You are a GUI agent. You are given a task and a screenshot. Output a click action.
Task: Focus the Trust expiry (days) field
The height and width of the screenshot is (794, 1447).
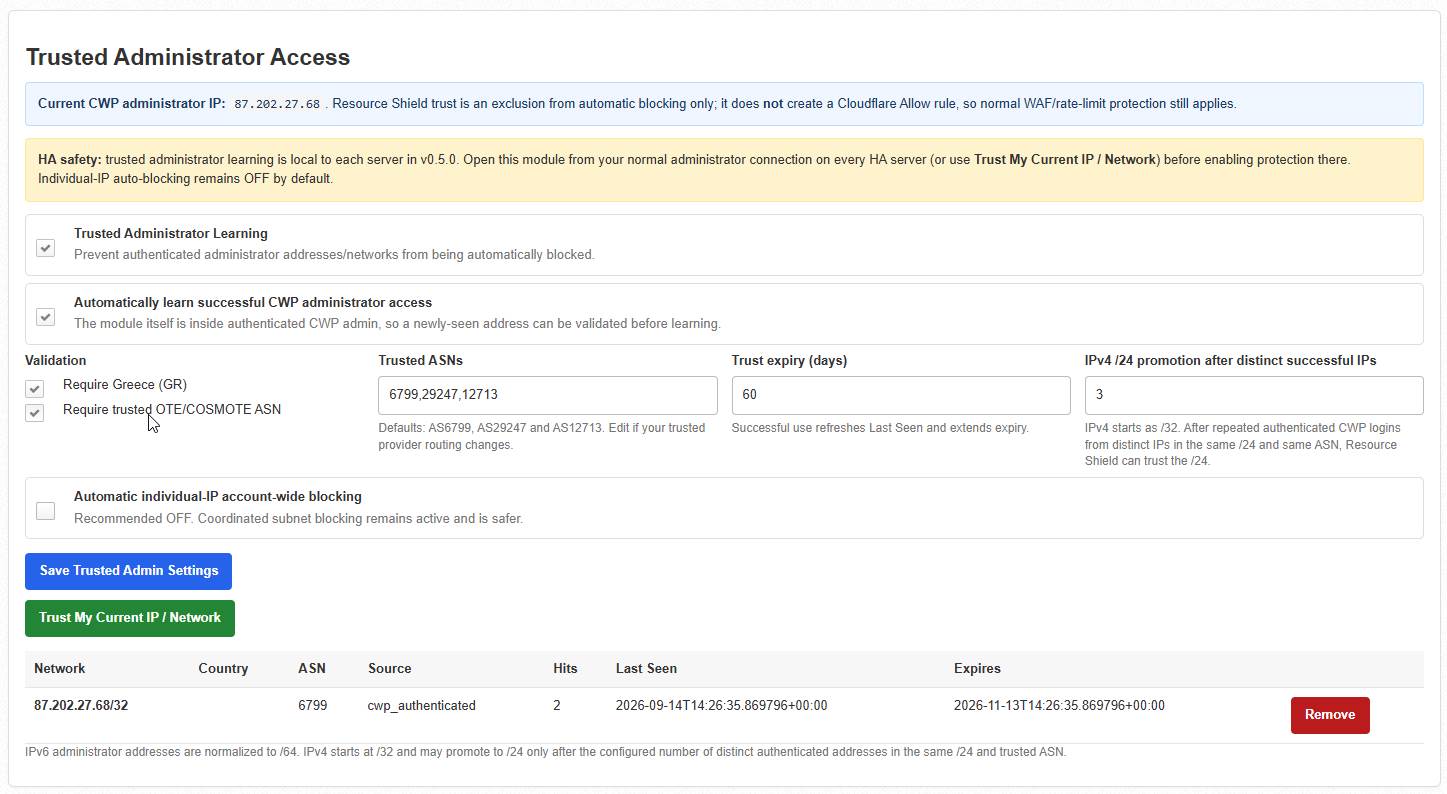[x=901, y=395]
